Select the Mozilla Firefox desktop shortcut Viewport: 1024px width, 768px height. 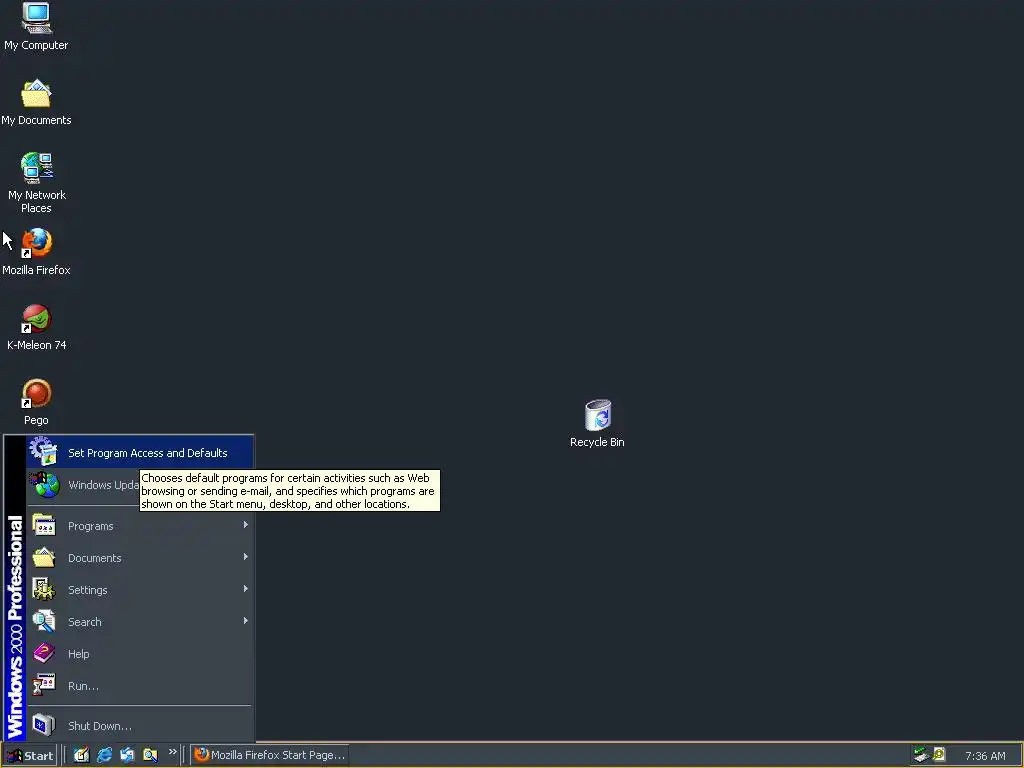pos(36,252)
